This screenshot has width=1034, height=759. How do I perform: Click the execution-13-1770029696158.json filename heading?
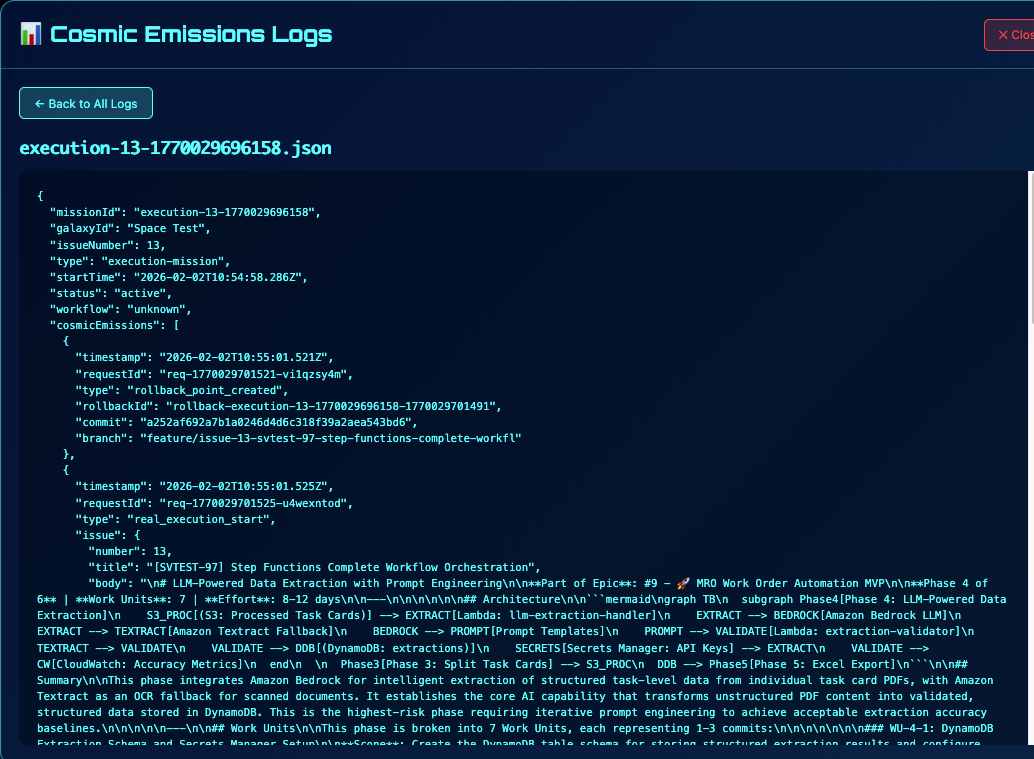click(175, 147)
